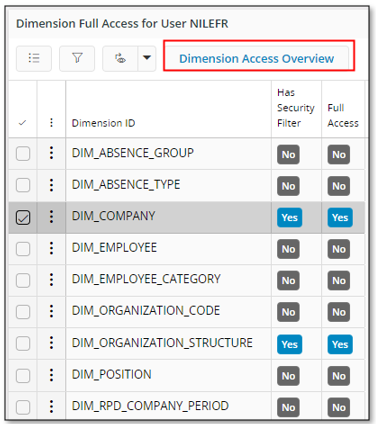The width and height of the screenshot is (376, 424).
Task: Open the list view icon in toolbar
Action: [x=34, y=59]
